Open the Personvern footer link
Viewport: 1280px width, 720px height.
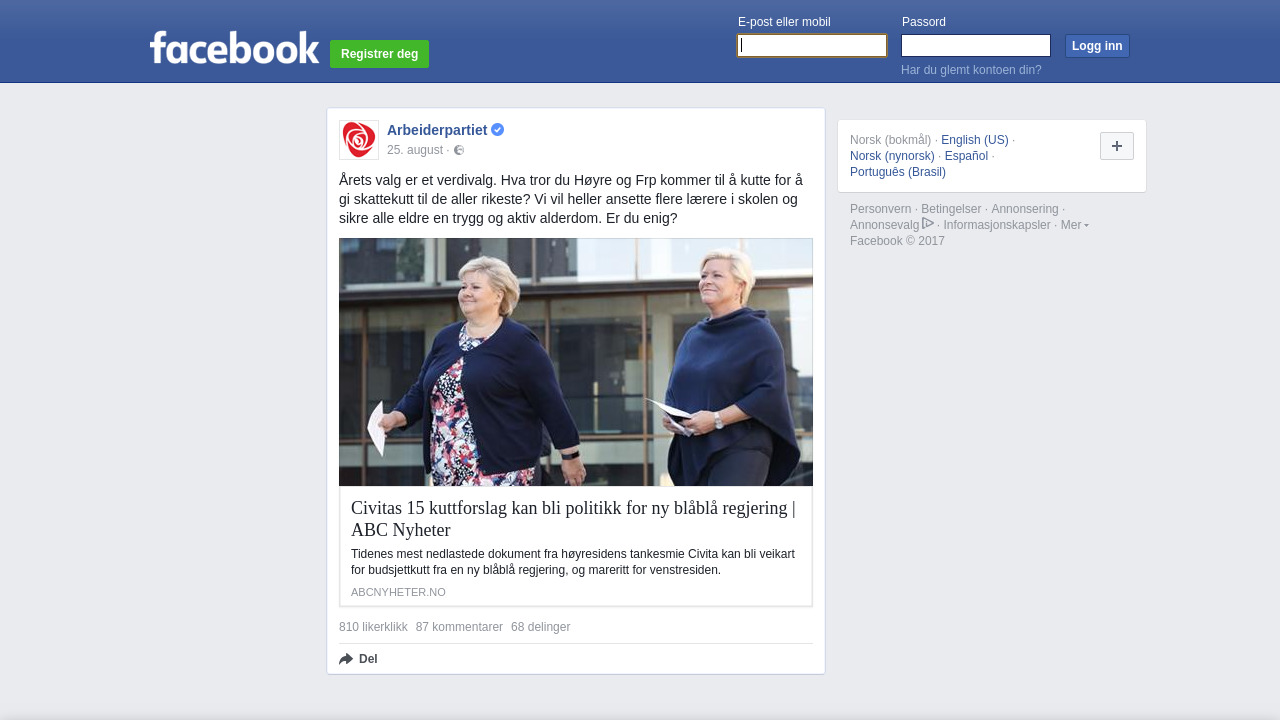[x=881, y=209]
